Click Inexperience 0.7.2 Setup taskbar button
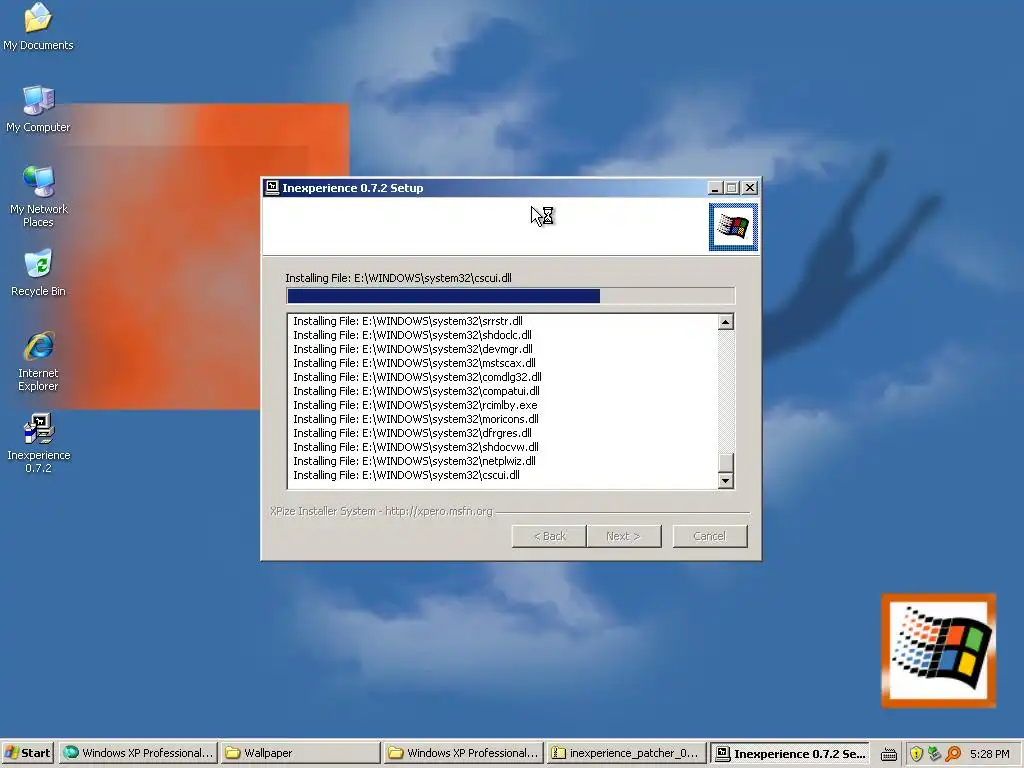The image size is (1024, 768). coord(790,753)
